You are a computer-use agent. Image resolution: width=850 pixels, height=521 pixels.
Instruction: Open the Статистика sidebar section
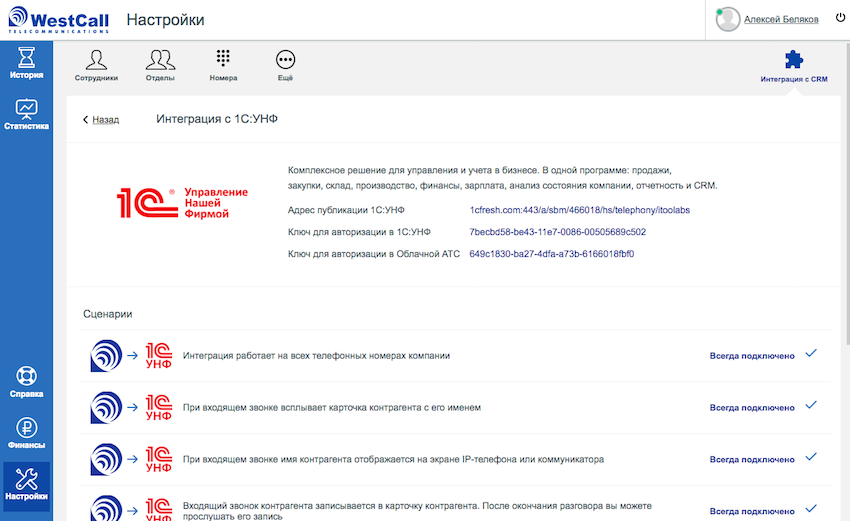26,114
